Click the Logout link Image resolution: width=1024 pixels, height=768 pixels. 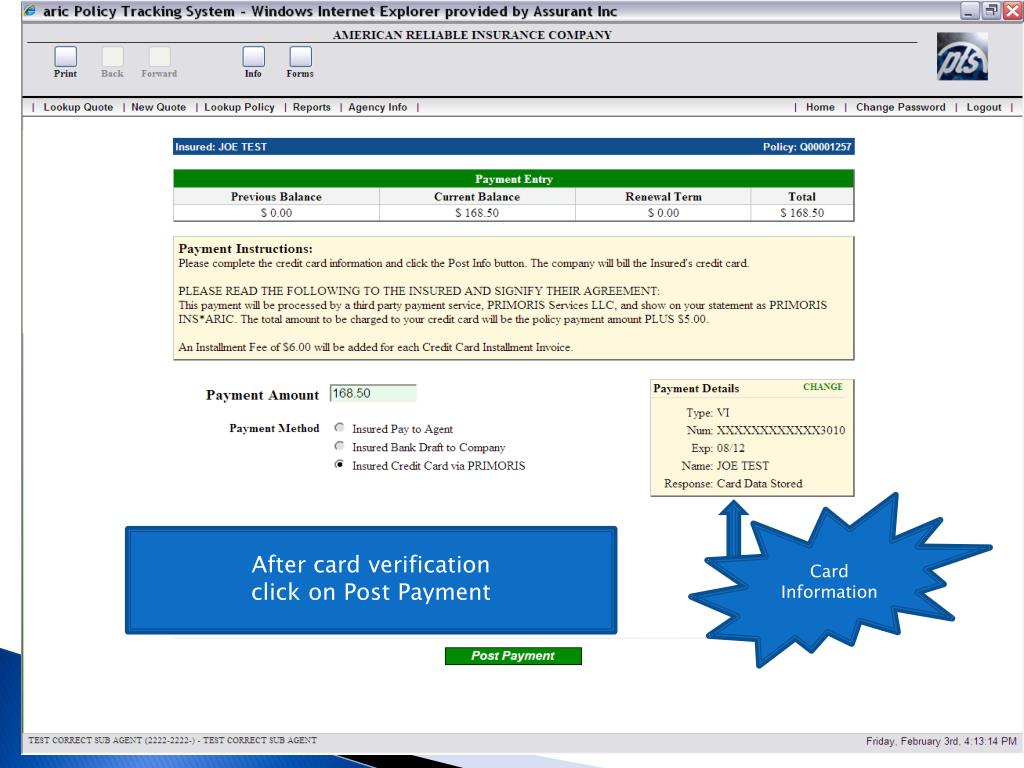click(x=984, y=107)
